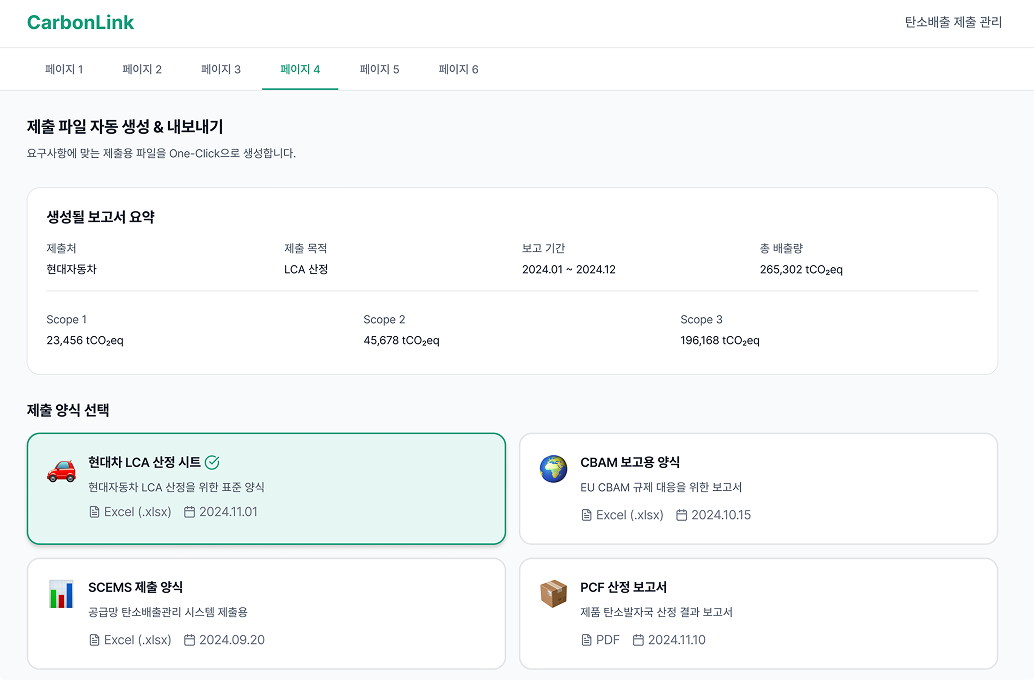Select the PCF 산정 보고서 format
Screen dimensions: 1035x680
tap(758, 616)
